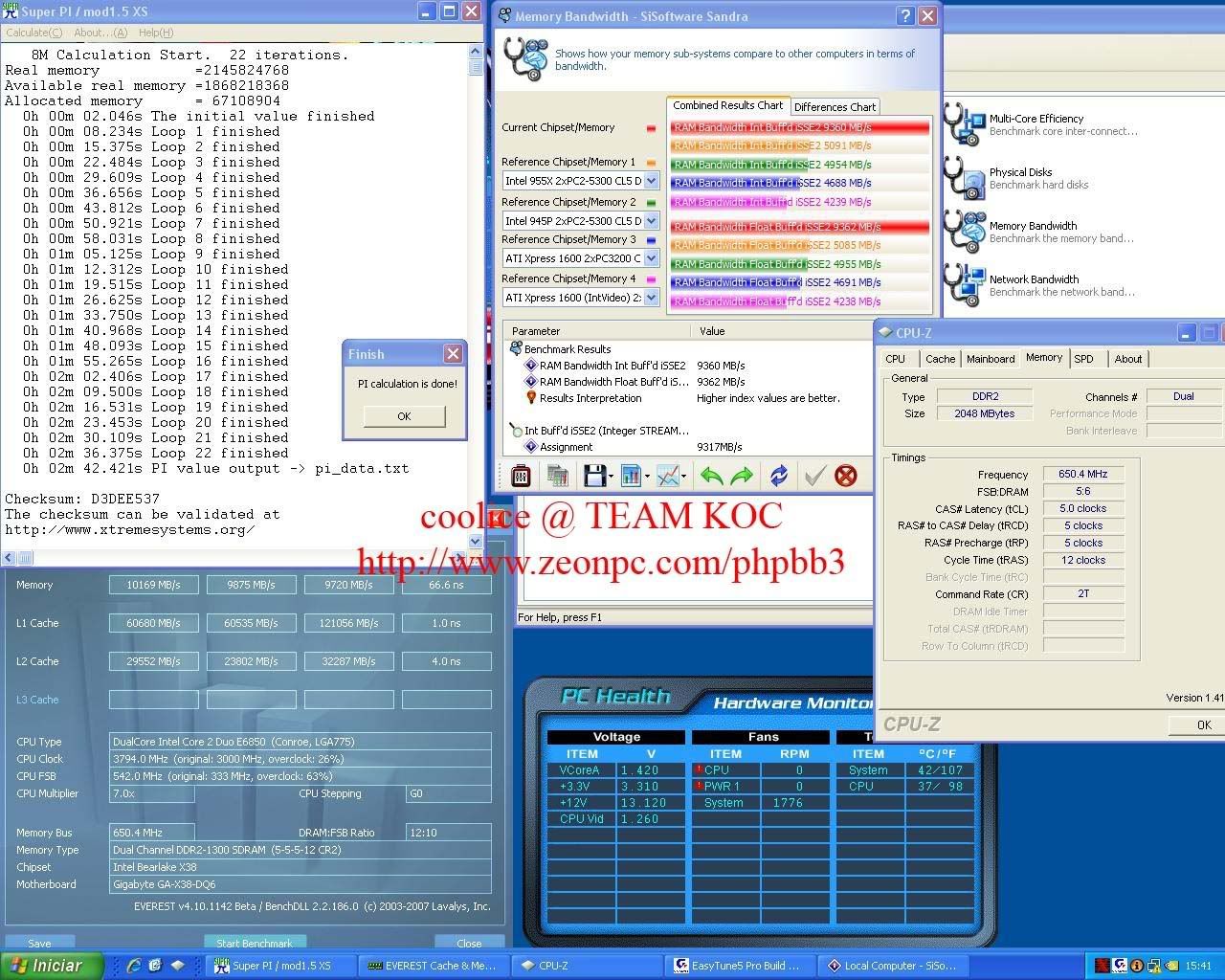Open the bar chart dropdown arrow in Sandra
The image size is (1225, 980).
click(x=646, y=476)
